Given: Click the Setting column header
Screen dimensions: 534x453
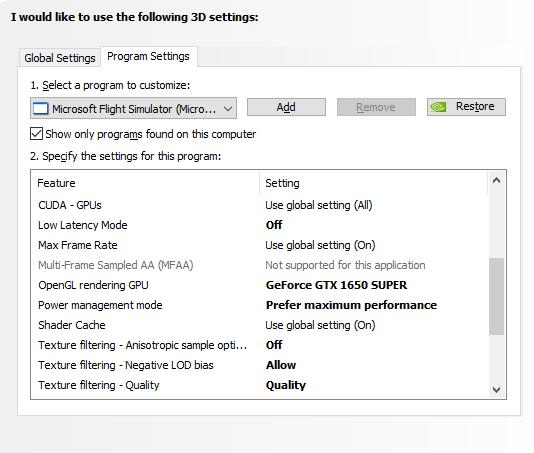Looking at the screenshot, I should coord(374,183).
